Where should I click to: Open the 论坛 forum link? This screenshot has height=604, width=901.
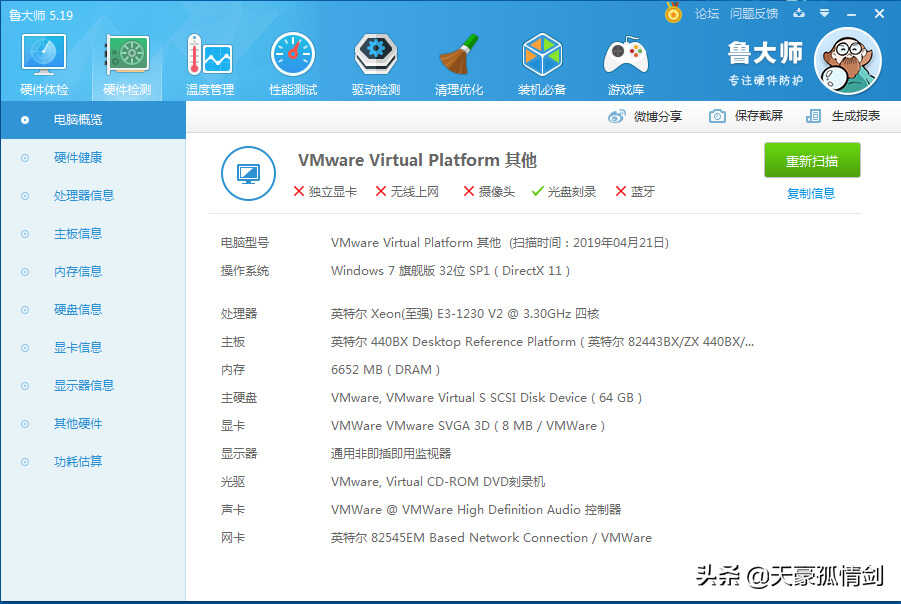(x=707, y=13)
